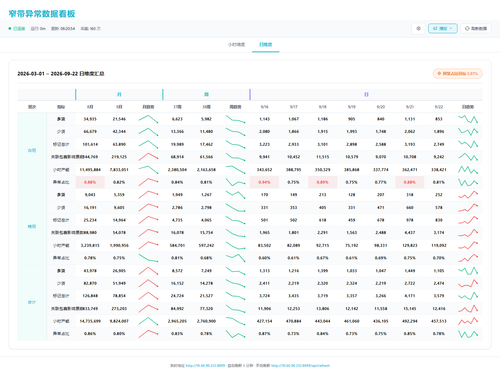Screen dimensions: 500x374
Task: Click the 2026-03-01 date range heading
Action: click(x=61, y=74)
